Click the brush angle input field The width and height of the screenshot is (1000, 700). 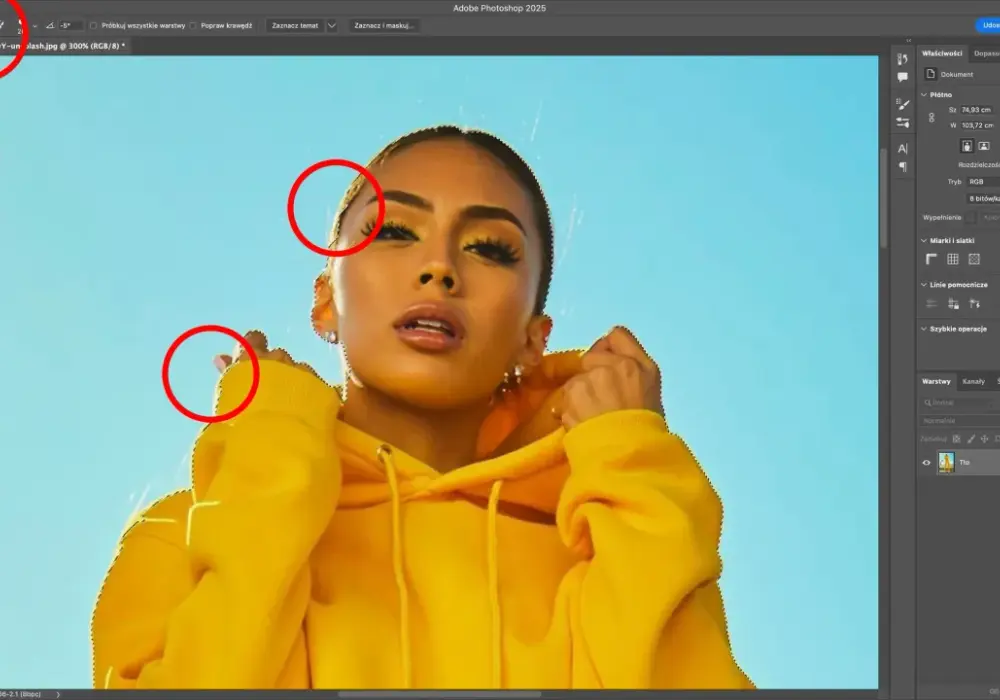pos(70,26)
